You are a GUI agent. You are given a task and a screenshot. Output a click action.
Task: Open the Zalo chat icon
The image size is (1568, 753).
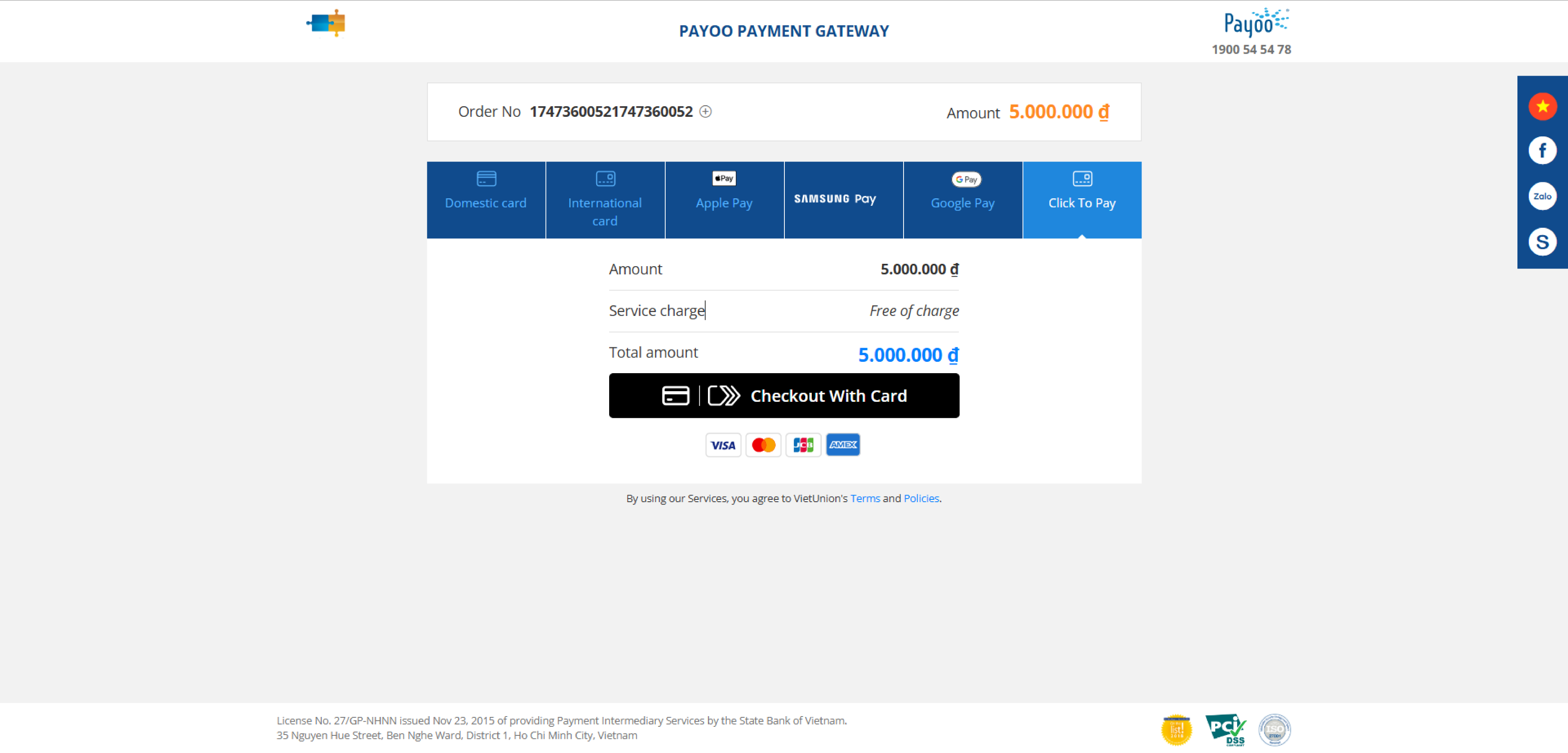point(1542,196)
